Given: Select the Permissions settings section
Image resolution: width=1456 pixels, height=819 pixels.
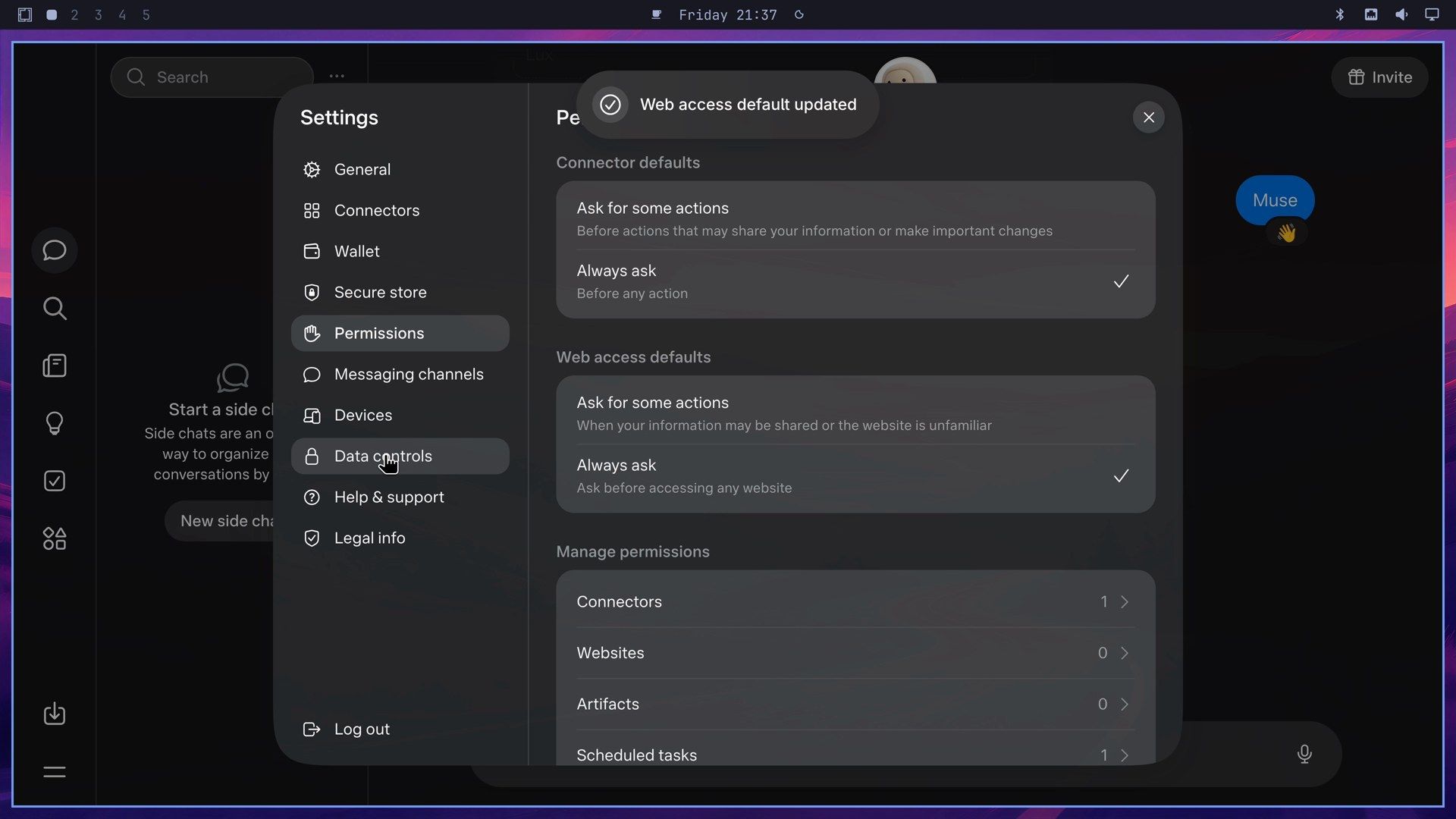Looking at the screenshot, I should (x=400, y=333).
